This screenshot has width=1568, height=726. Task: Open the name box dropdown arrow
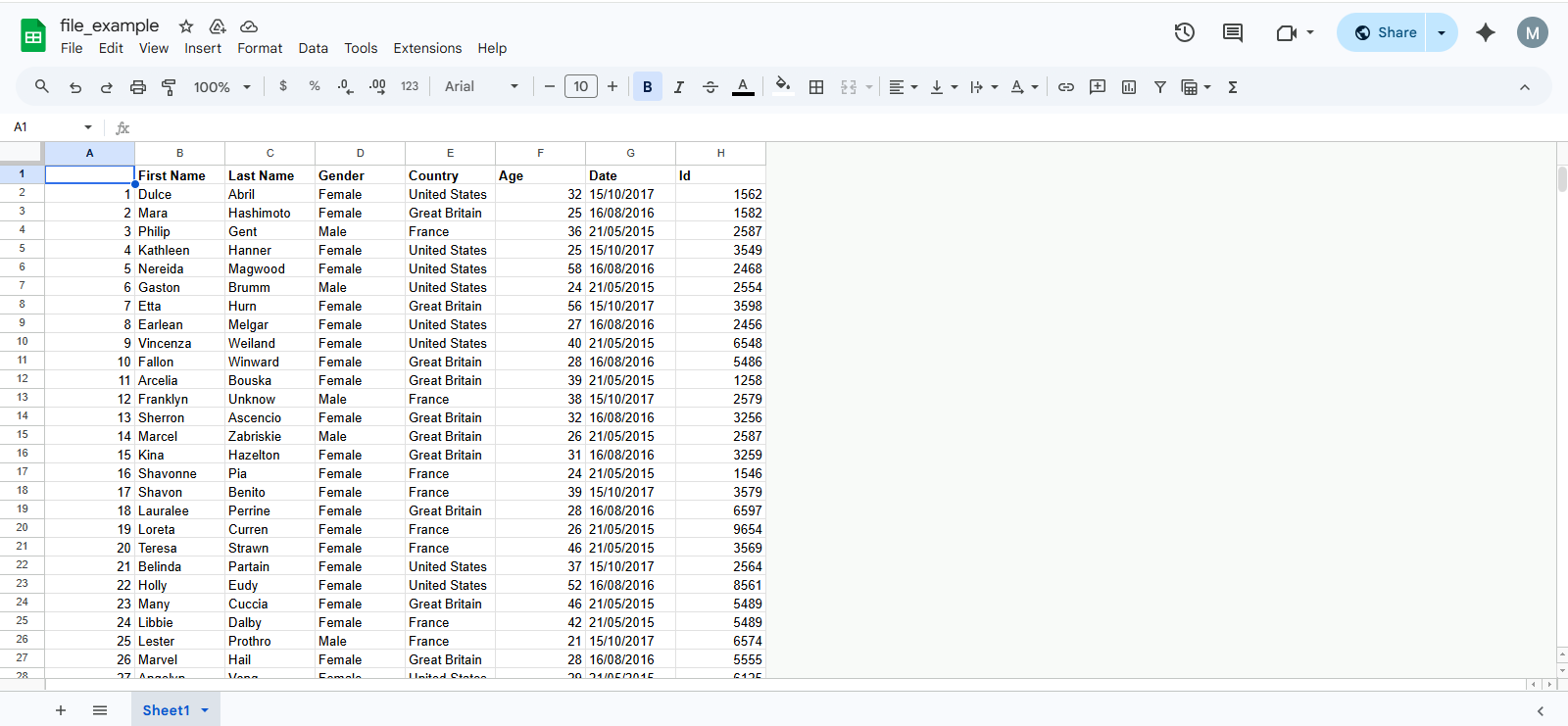[x=88, y=127]
